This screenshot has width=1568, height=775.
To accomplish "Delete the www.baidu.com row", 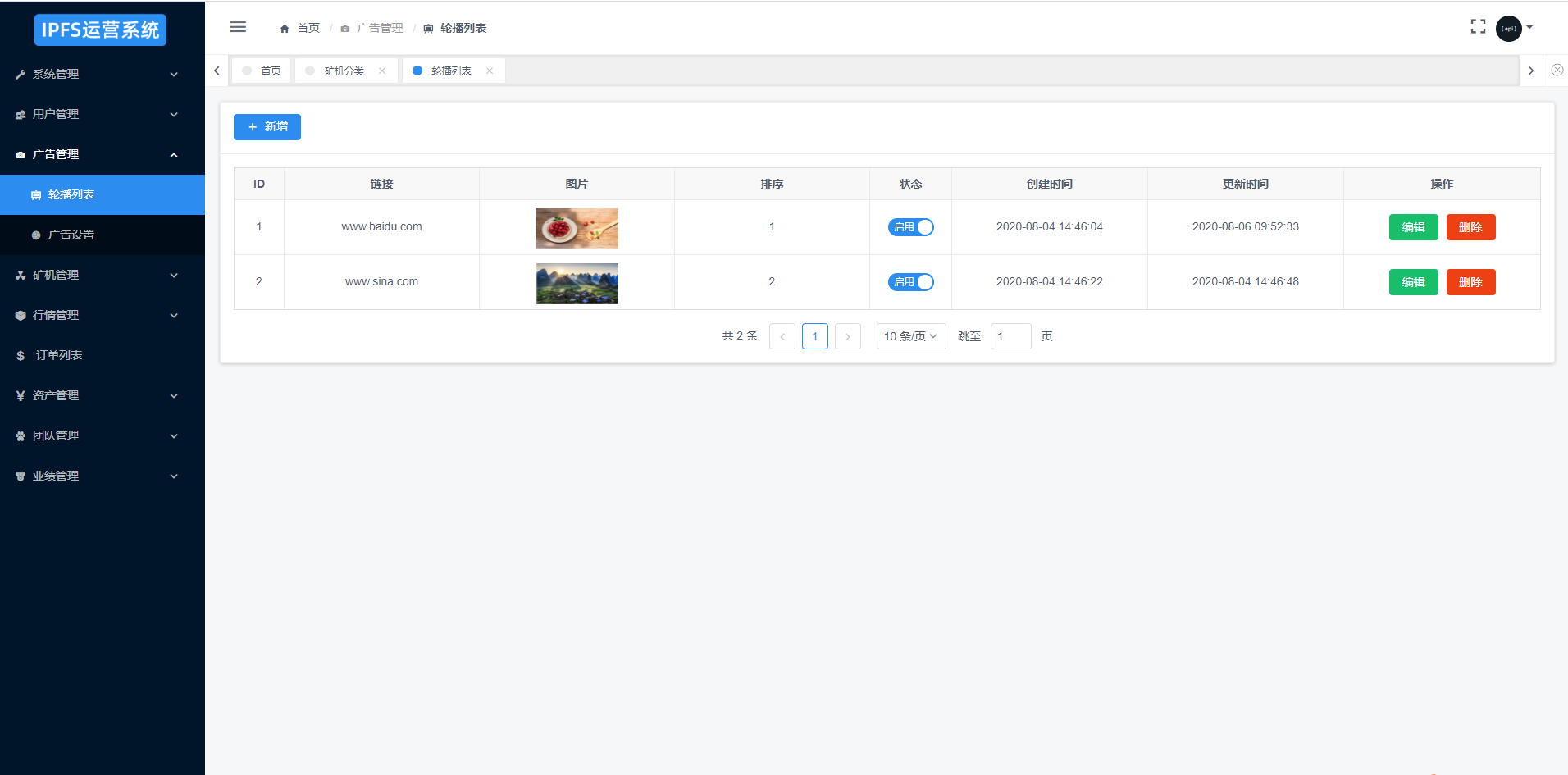I will click(1470, 227).
